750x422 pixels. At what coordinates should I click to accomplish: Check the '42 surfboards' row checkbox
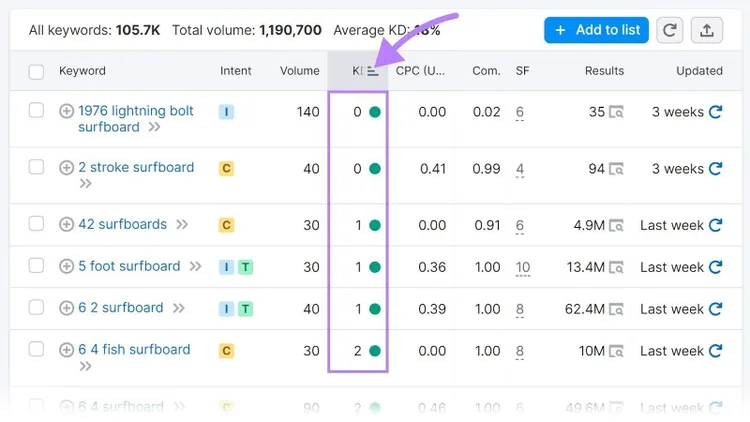coord(36,223)
